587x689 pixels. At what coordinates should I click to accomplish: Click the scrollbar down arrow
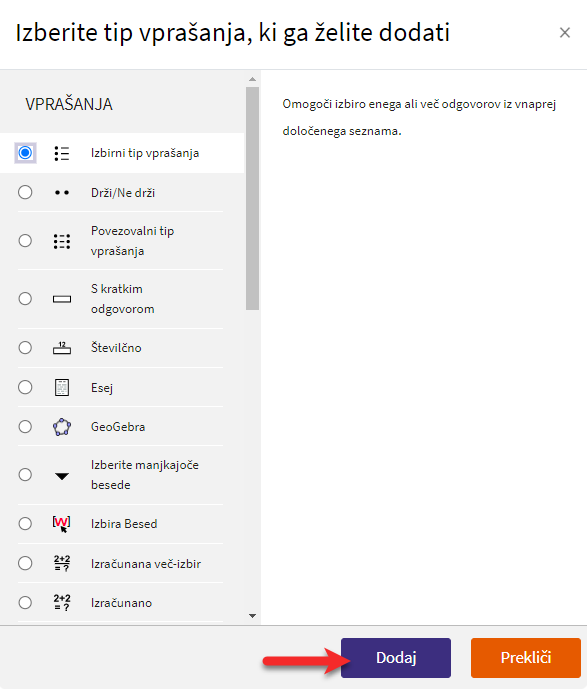click(252, 616)
